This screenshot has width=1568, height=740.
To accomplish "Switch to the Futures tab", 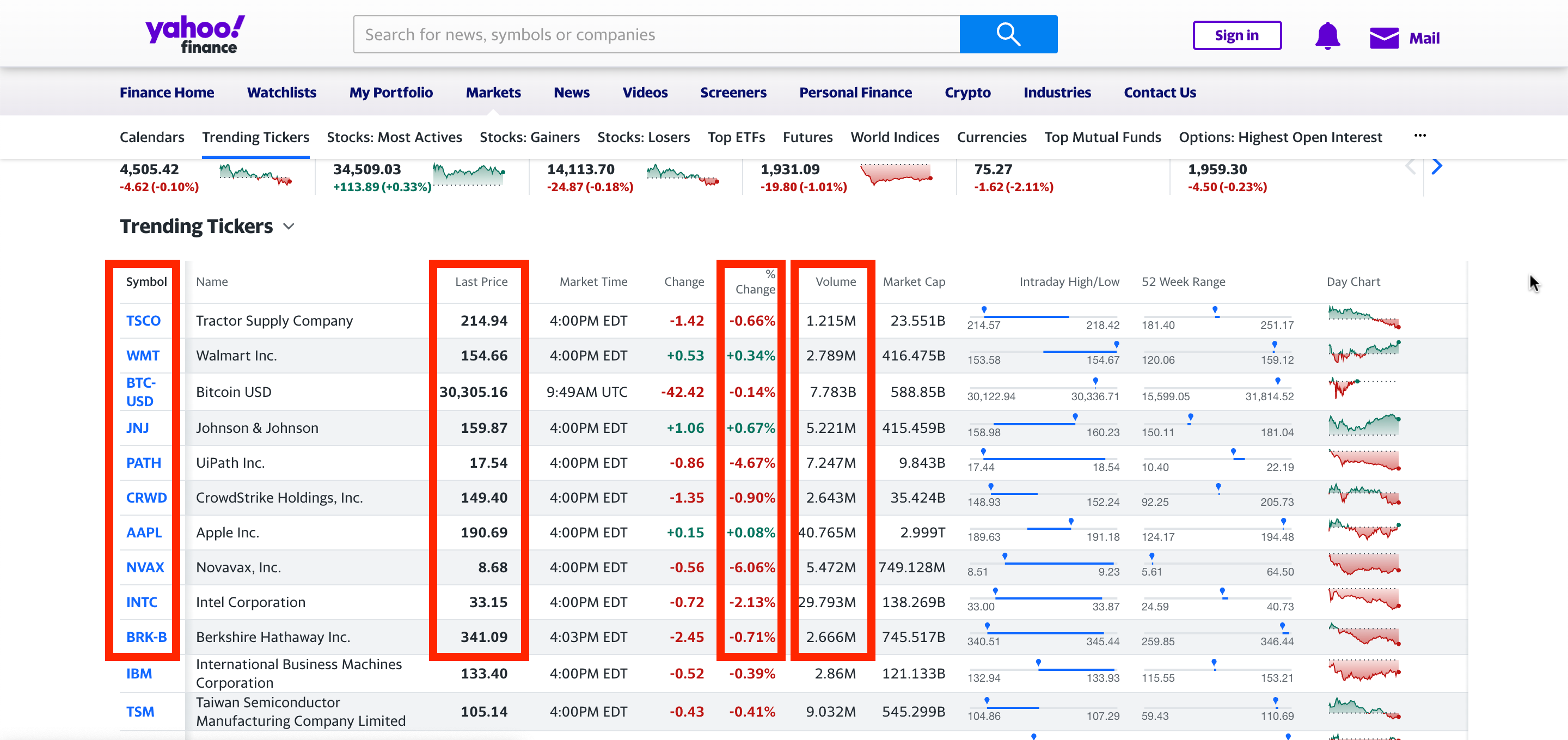I will tap(808, 137).
